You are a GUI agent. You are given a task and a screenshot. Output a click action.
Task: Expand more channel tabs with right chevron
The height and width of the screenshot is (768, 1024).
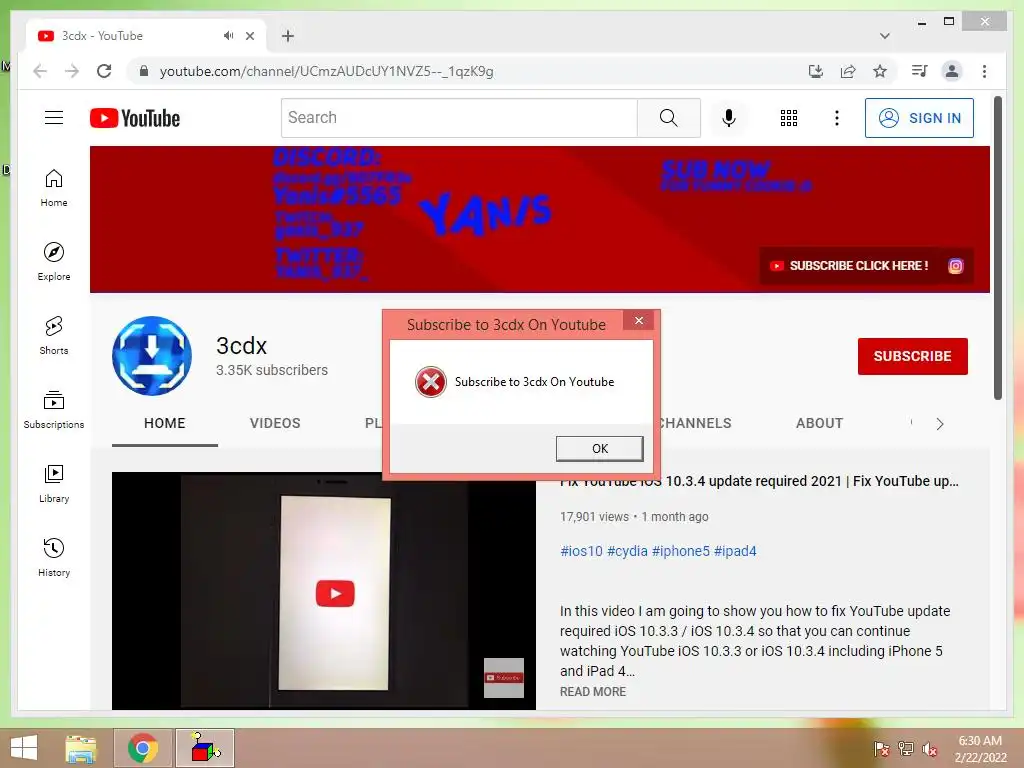tap(940, 424)
